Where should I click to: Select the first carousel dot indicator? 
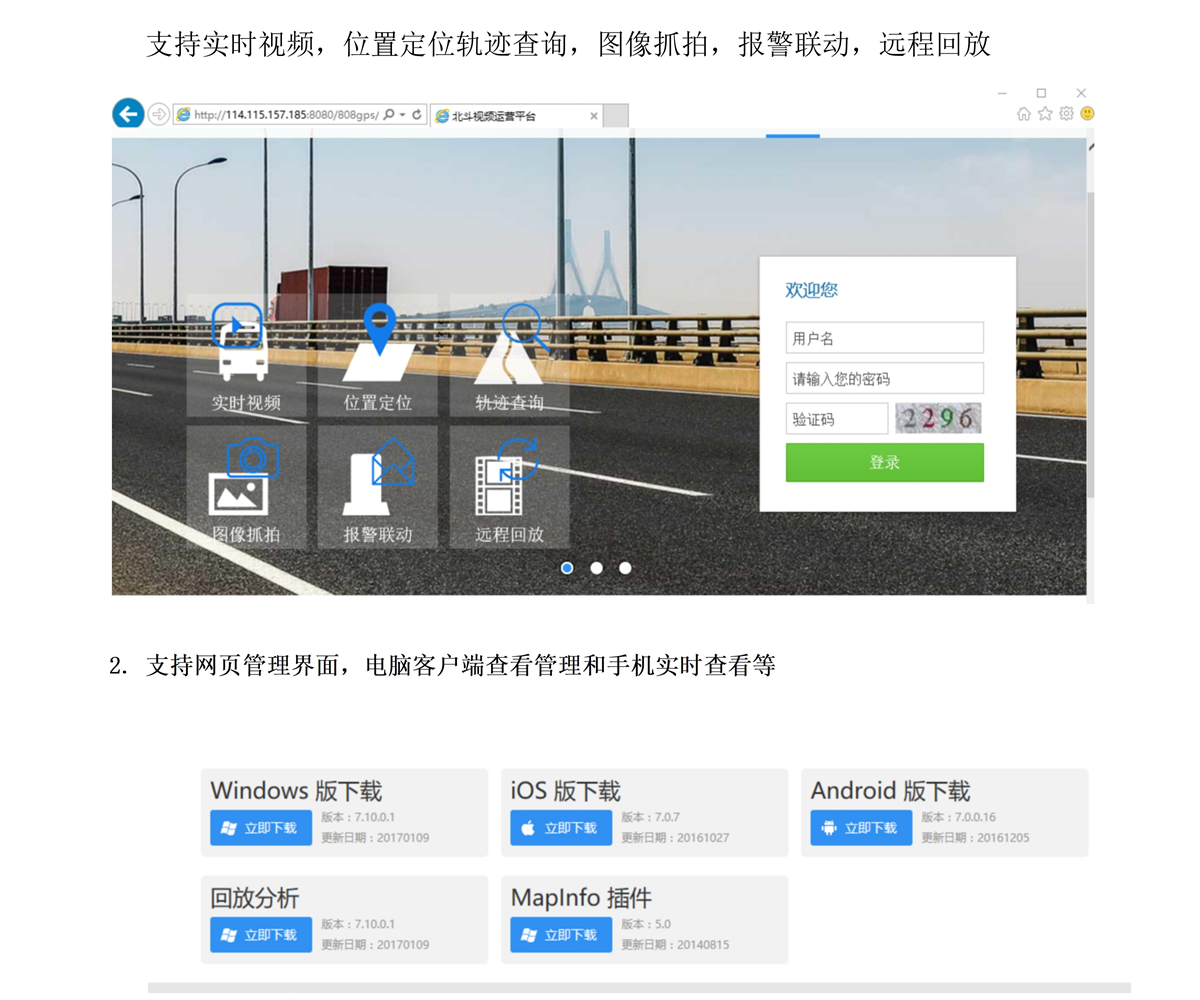pyautogui.click(x=567, y=568)
